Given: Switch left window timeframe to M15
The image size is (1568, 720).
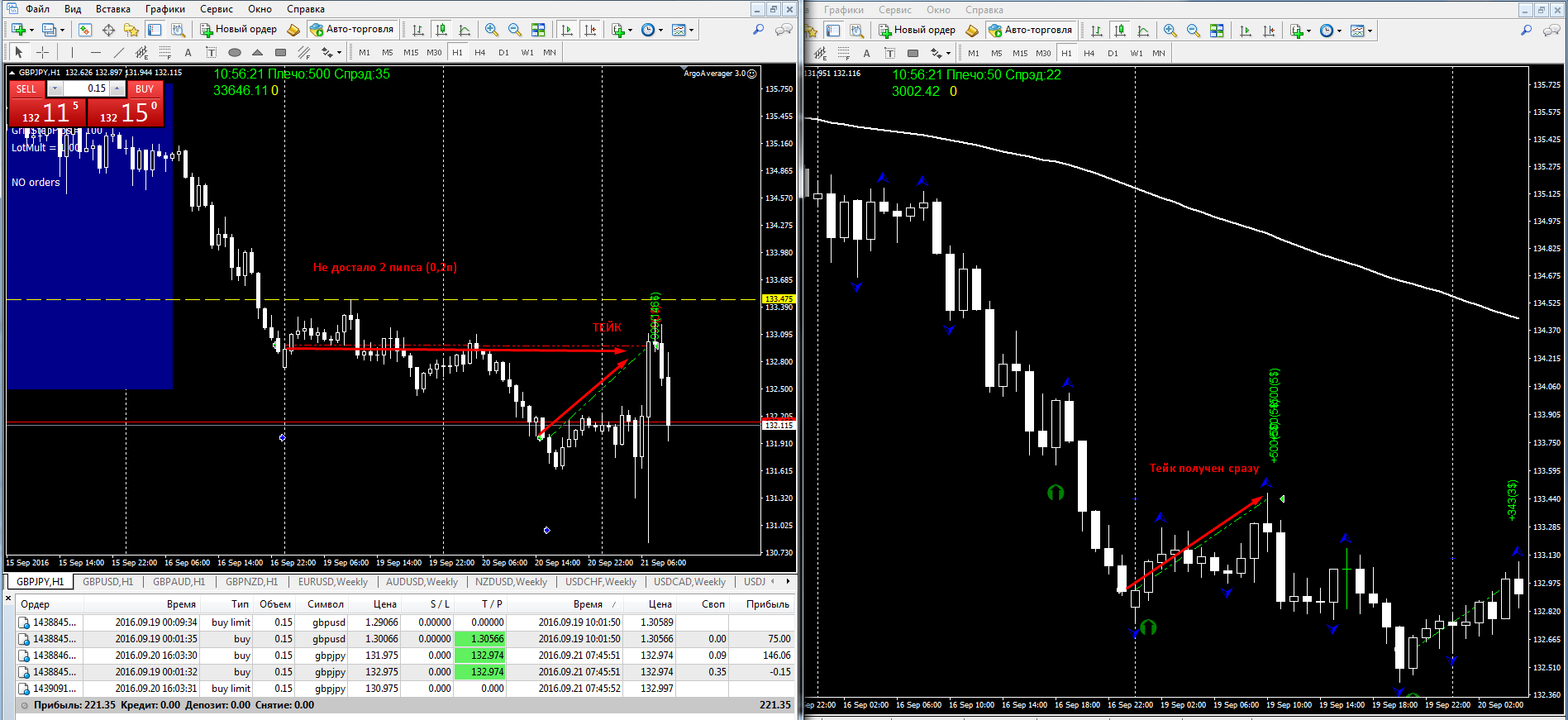Looking at the screenshot, I should click(x=411, y=52).
